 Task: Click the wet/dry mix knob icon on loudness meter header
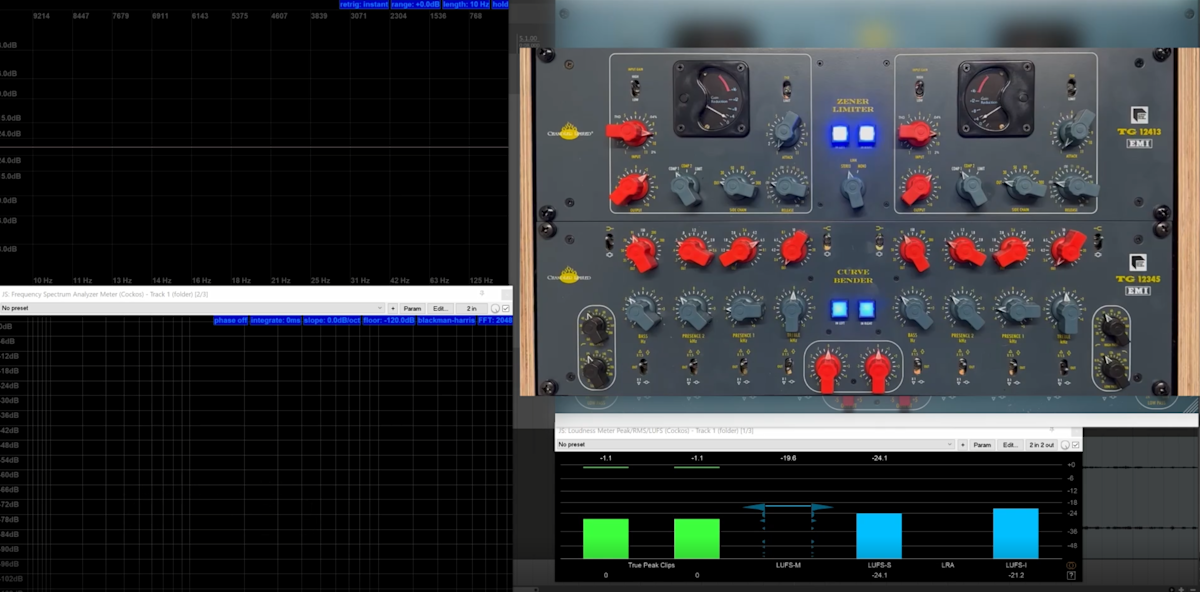click(x=1066, y=445)
